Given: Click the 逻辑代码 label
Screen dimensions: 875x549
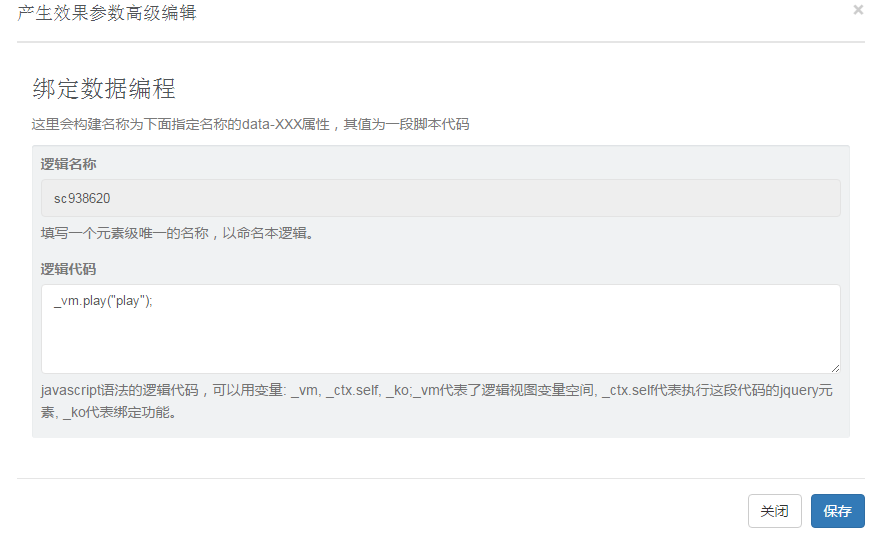Looking at the screenshot, I should click(68, 269).
